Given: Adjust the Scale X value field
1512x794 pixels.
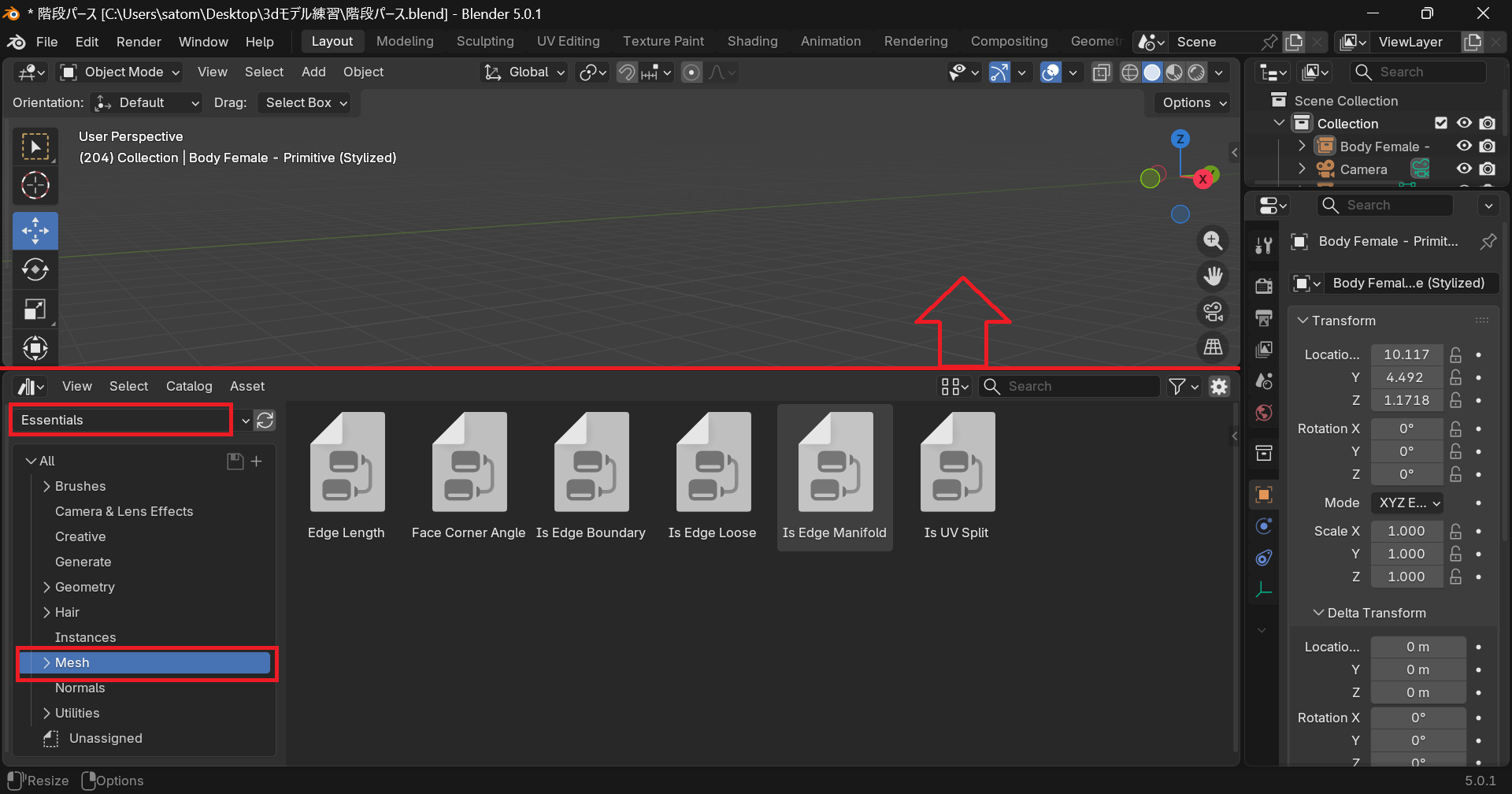Looking at the screenshot, I should point(1406,532).
